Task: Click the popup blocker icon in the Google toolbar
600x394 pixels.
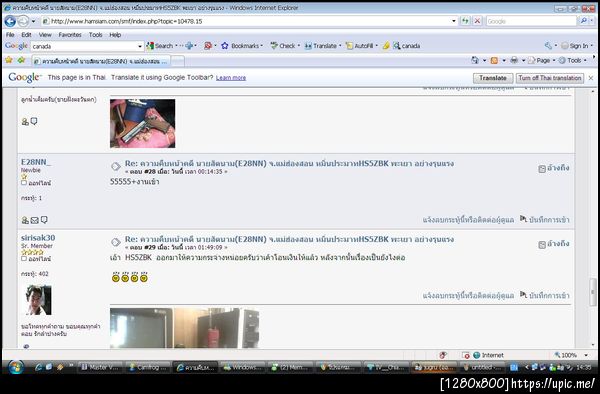Action: [x=208, y=46]
